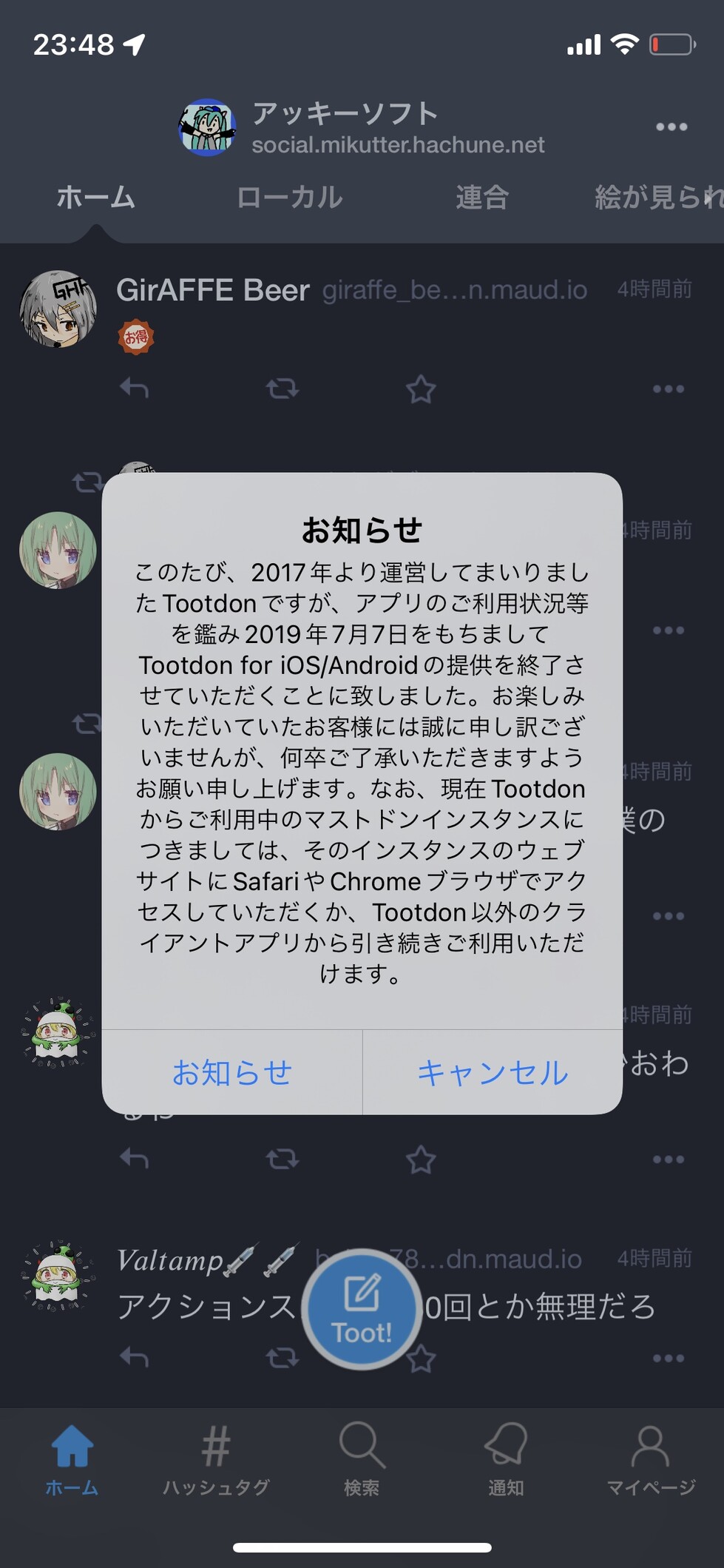The image size is (724, 1568).
Task: Tap キャンセル to dismiss the notice
Action: click(493, 1072)
